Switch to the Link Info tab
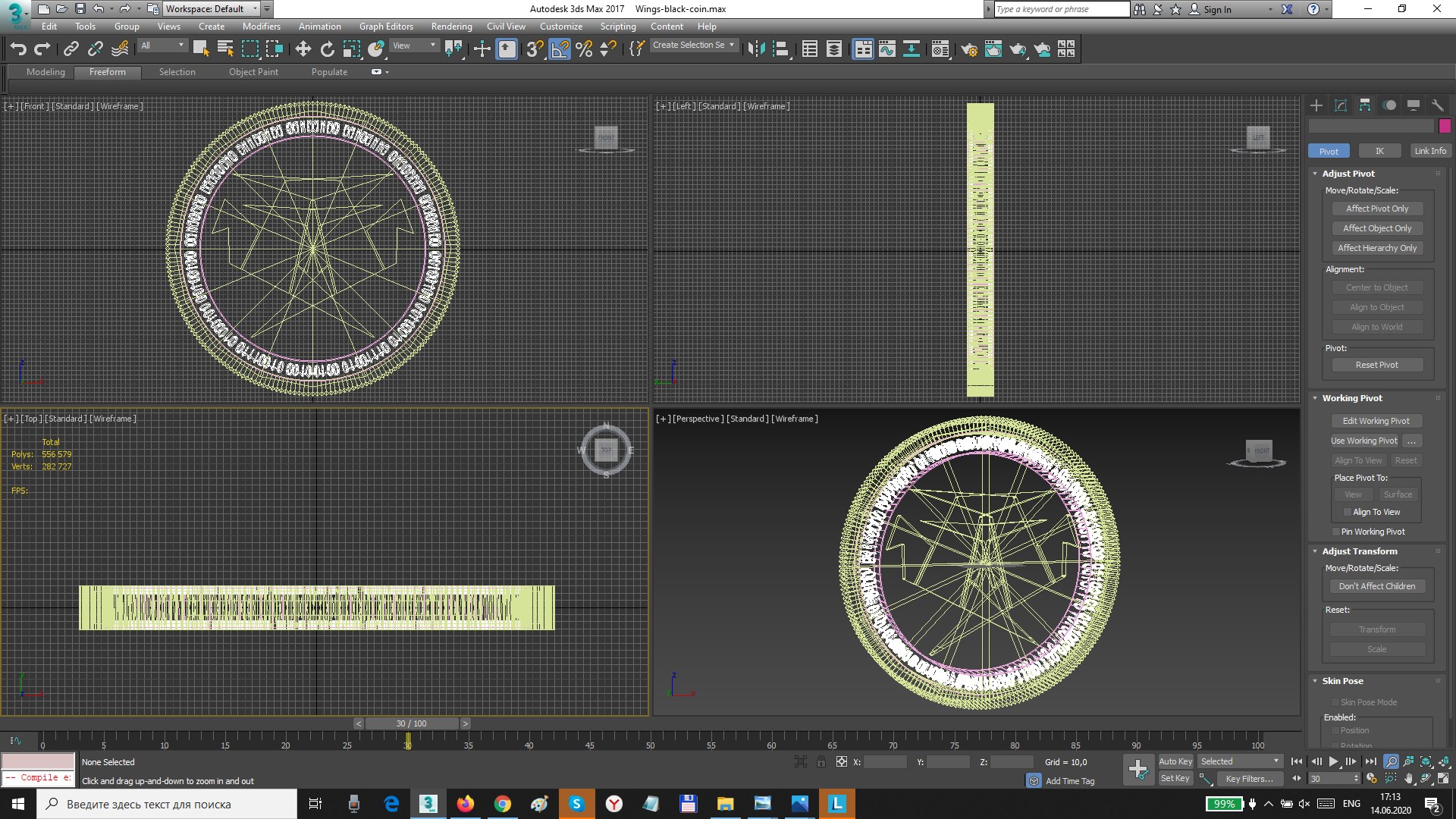1456x819 pixels. tap(1430, 151)
